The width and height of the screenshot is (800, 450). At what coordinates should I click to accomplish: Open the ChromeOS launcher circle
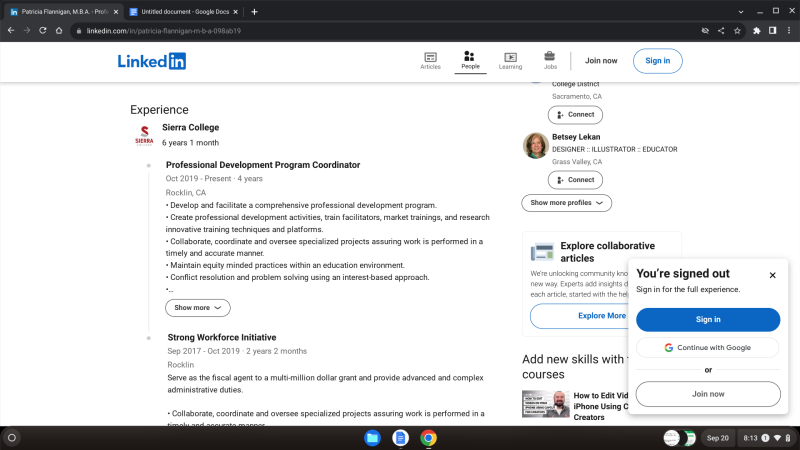click(12, 438)
